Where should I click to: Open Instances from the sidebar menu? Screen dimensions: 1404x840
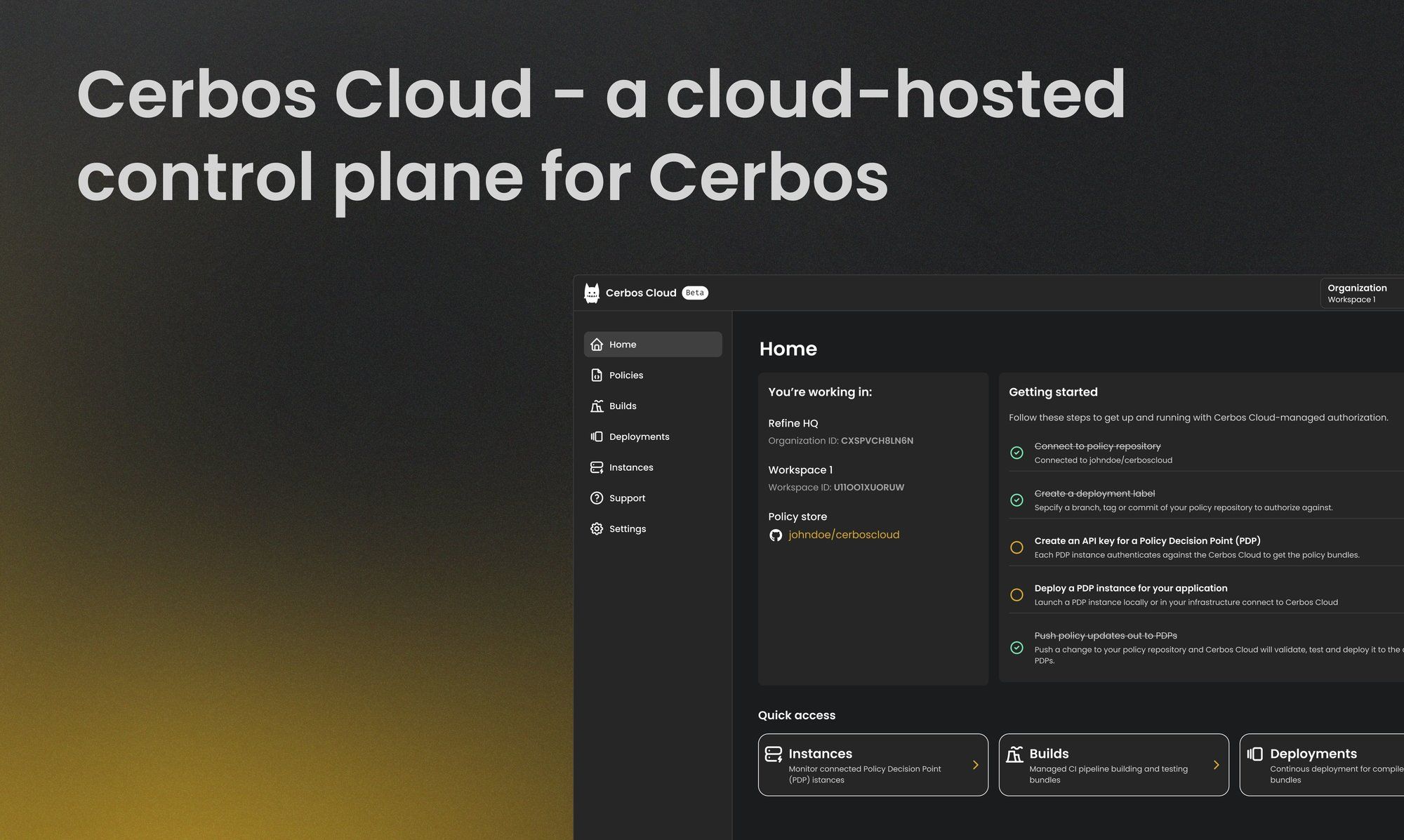tap(653, 467)
